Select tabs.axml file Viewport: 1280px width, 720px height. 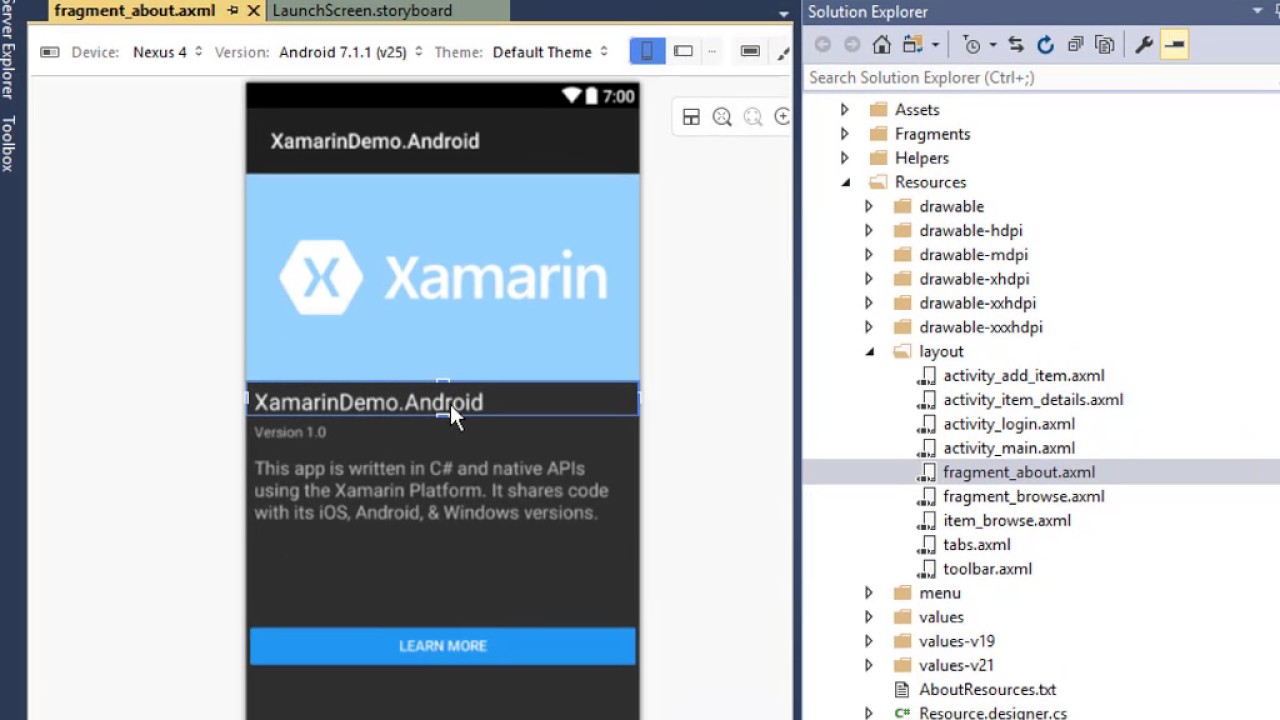pyautogui.click(x=977, y=544)
